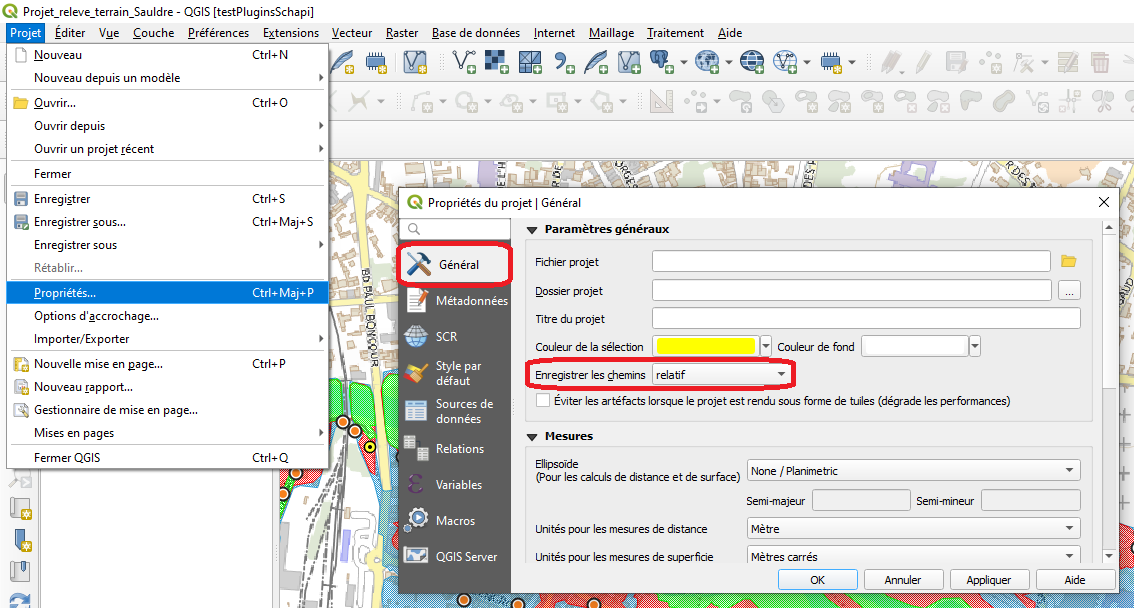Image resolution: width=1134 pixels, height=608 pixels.
Task: Click the ... browse button for Dossier projet
Action: [1069, 291]
